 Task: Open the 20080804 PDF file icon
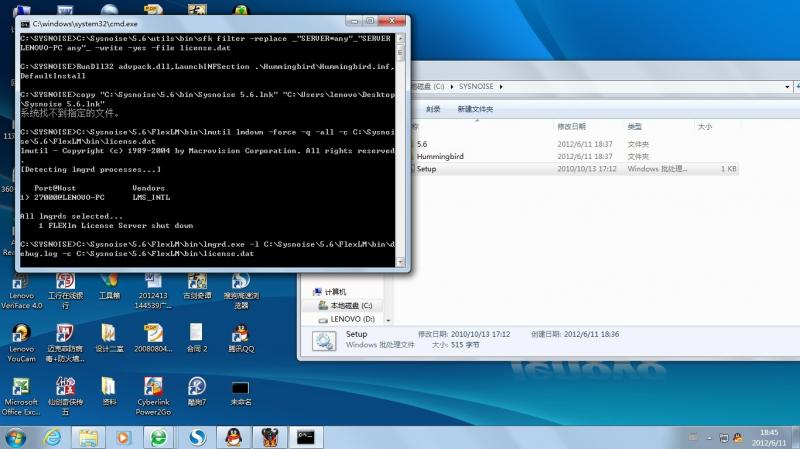click(x=153, y=339)
